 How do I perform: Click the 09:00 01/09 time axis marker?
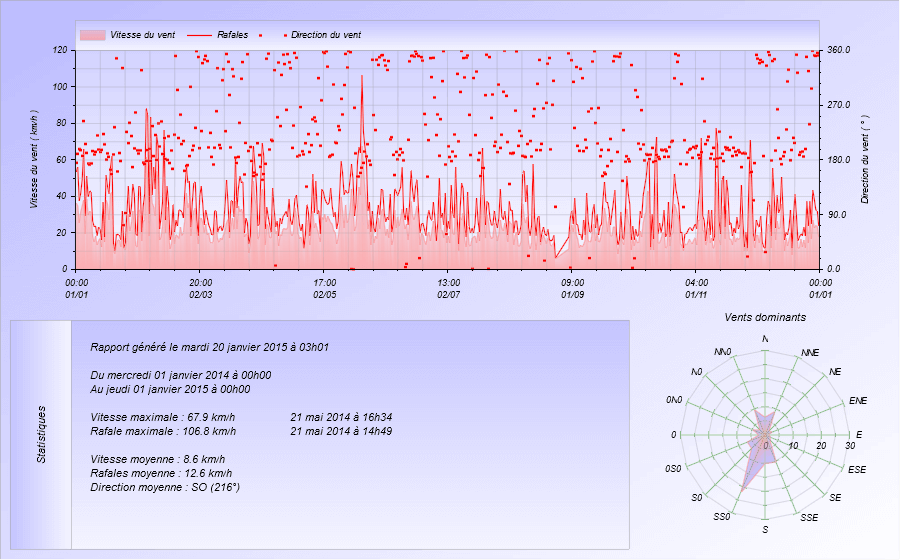click(572, 288)
